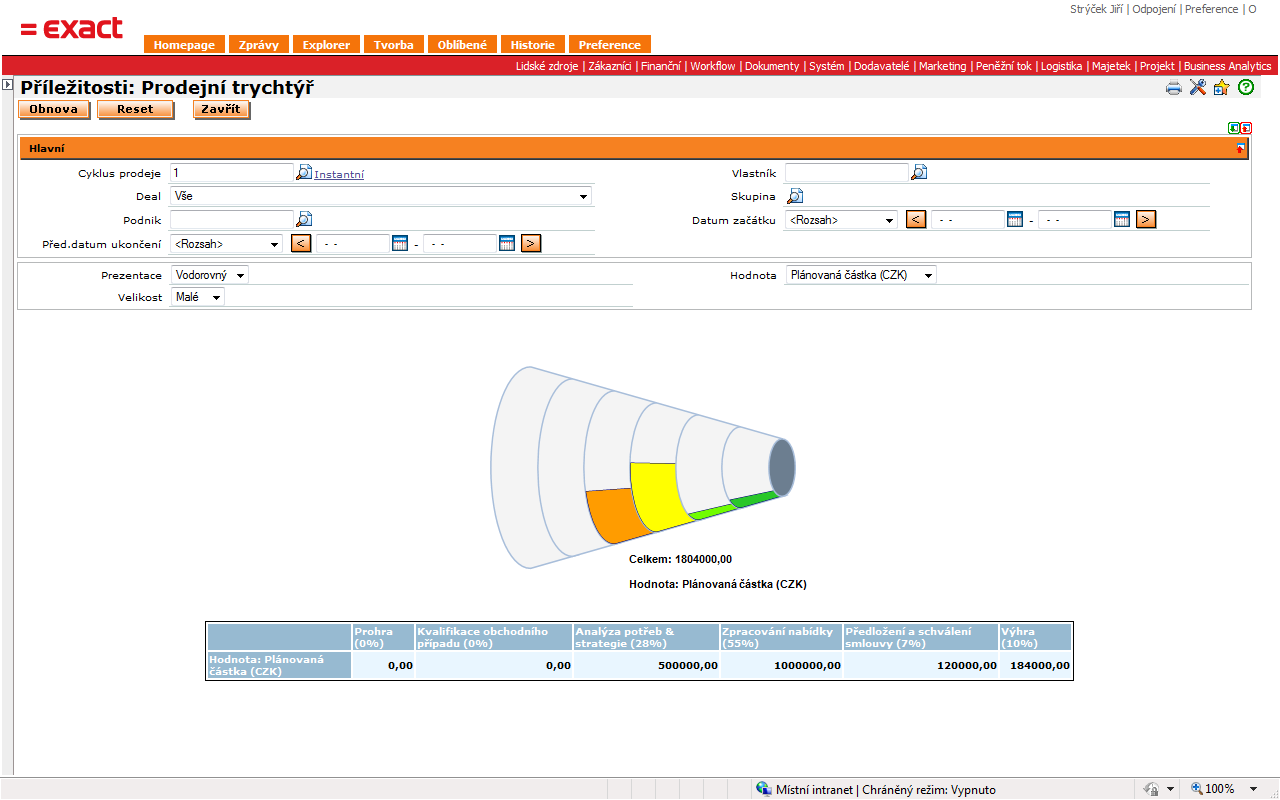Next period arrow for Před.datum ukončení
1280x800 pixels.
coord(531,243)
